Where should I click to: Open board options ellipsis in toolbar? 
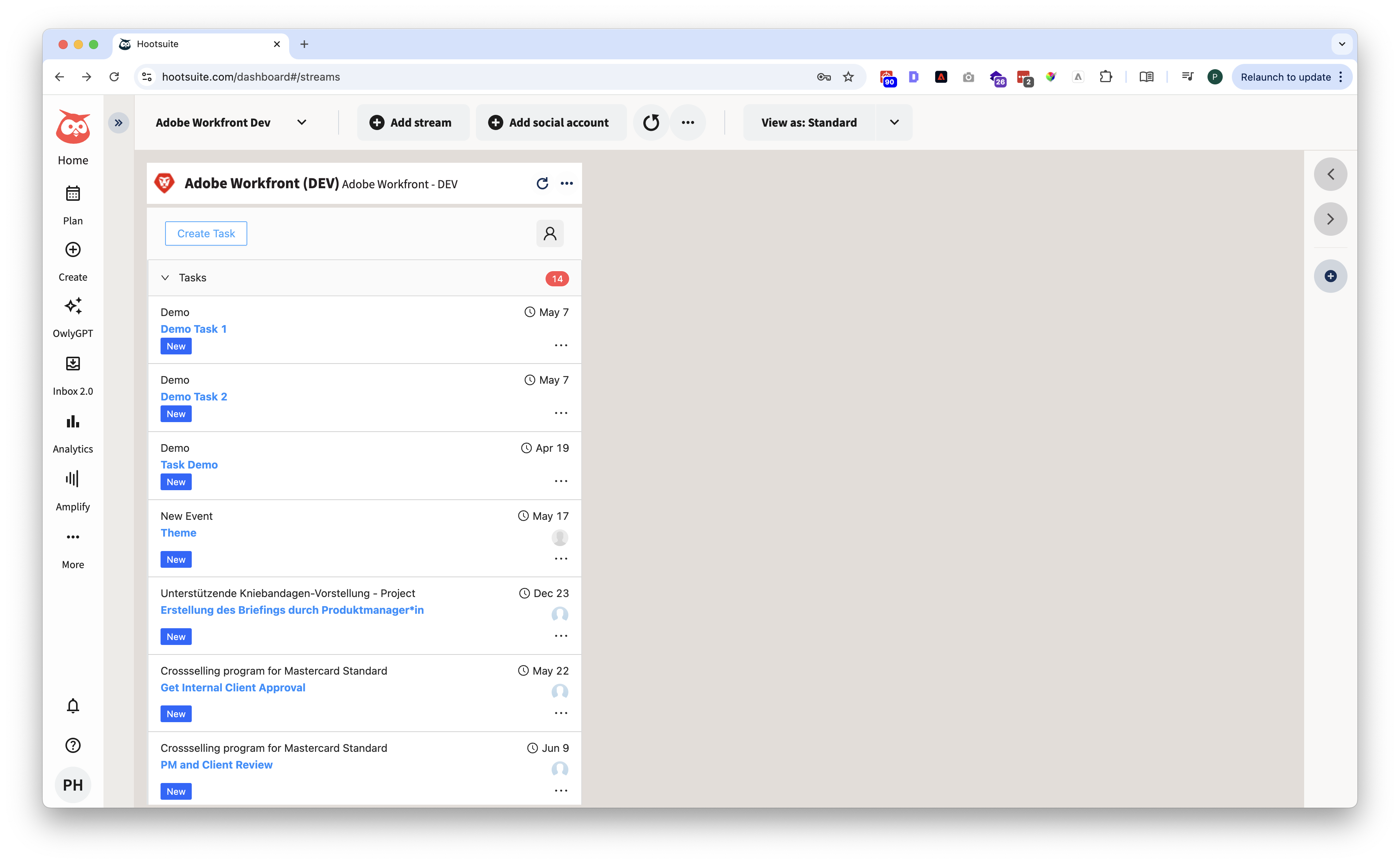tap(688, 122)
